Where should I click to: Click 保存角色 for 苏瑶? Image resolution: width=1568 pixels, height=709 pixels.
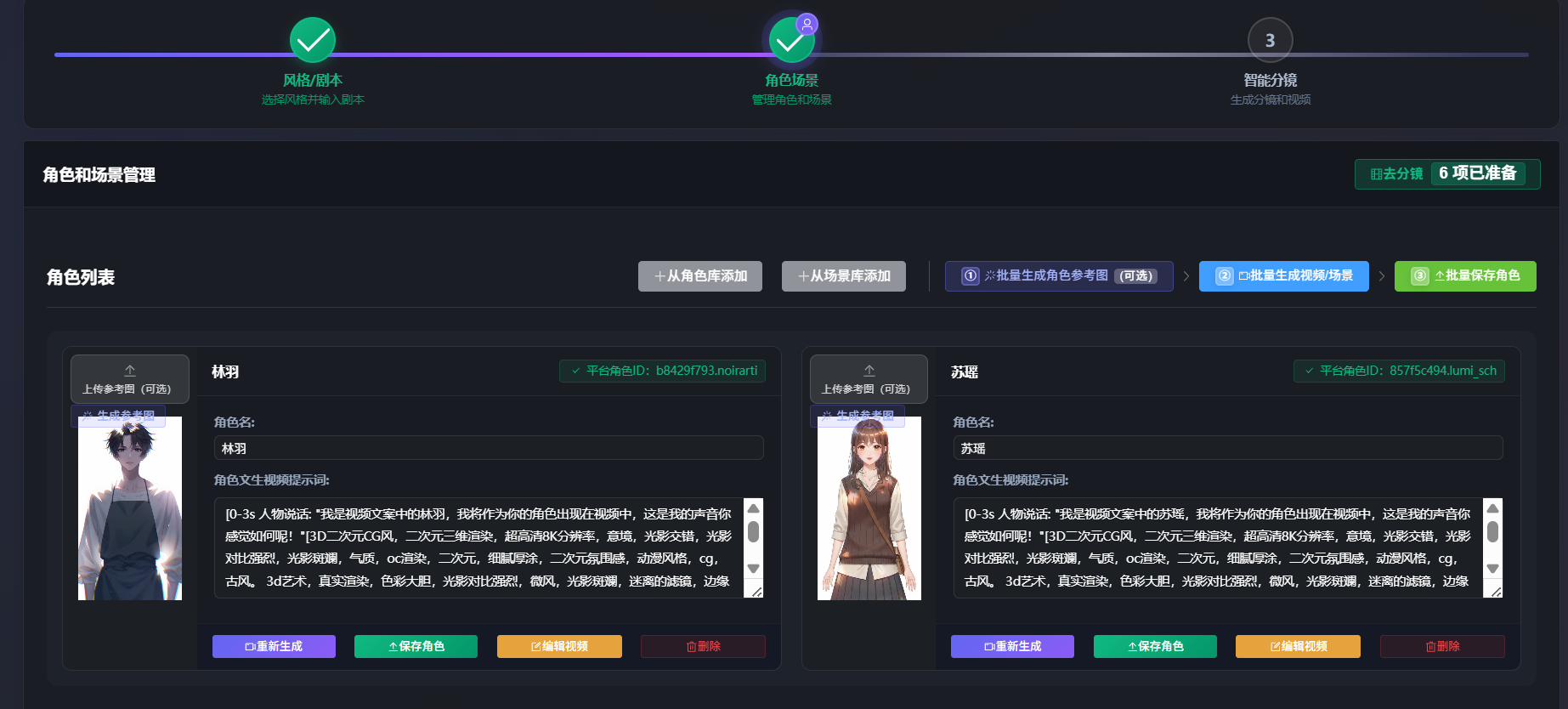(1155, 647)
